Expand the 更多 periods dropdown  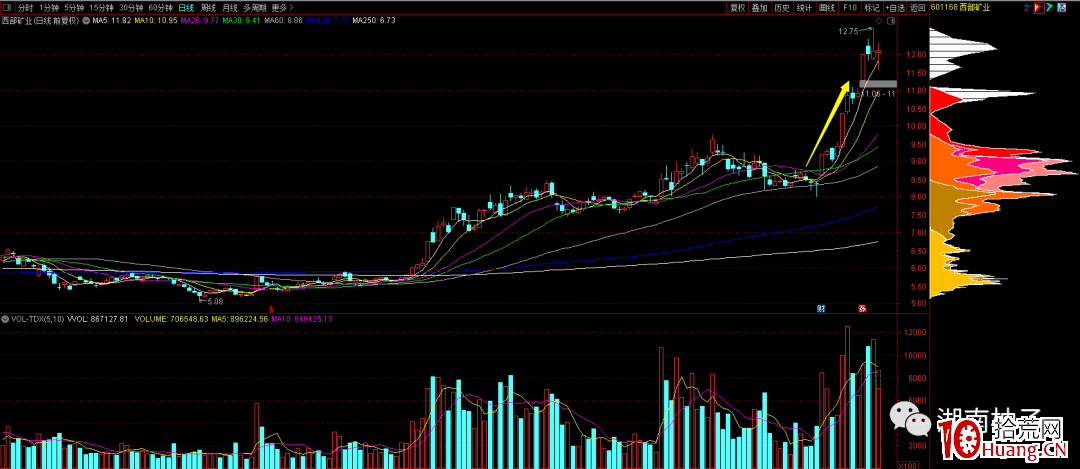point(279,7)
